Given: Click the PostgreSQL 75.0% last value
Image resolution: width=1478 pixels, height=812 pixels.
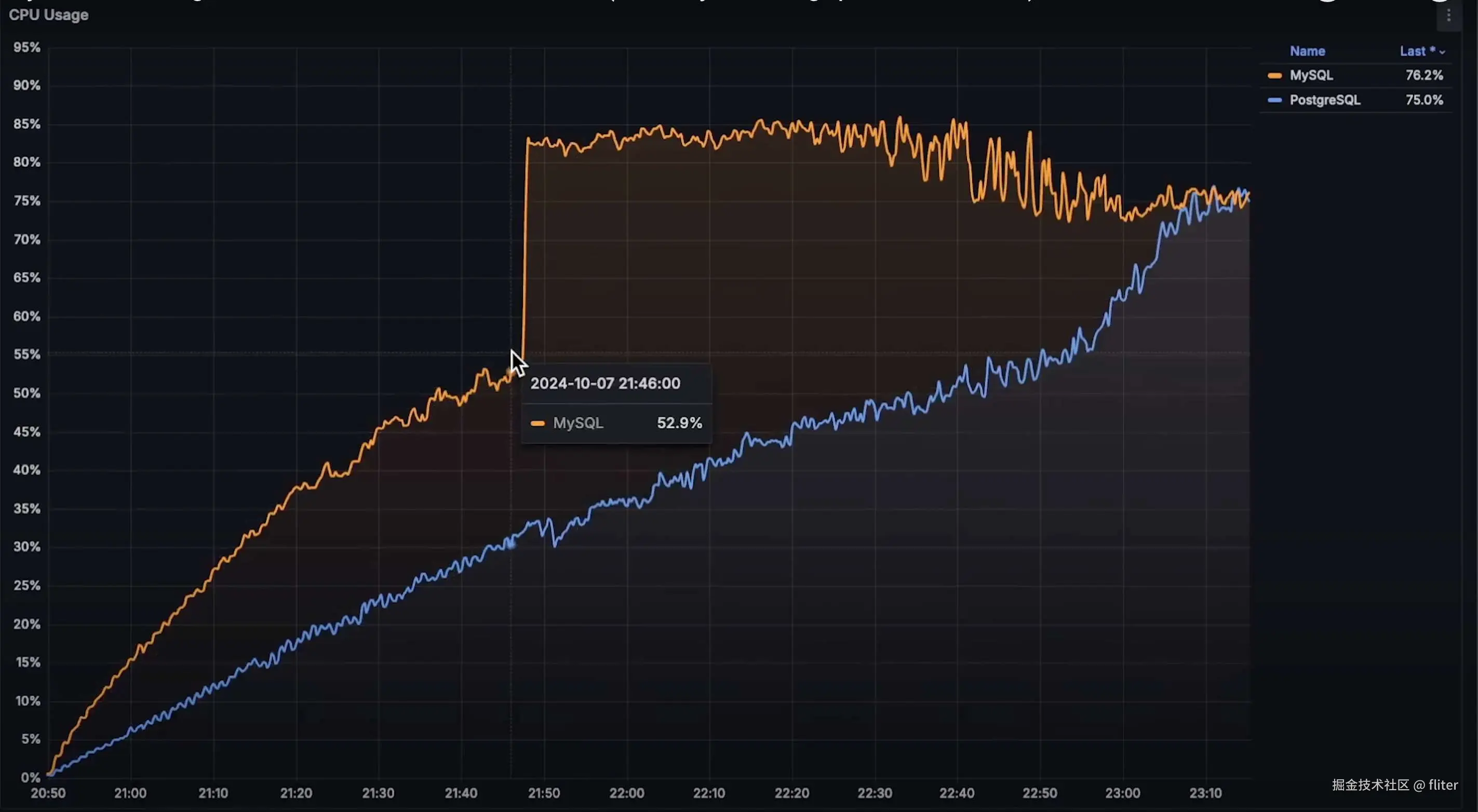Looking at the screenshot, I should tap(1423, 100).
